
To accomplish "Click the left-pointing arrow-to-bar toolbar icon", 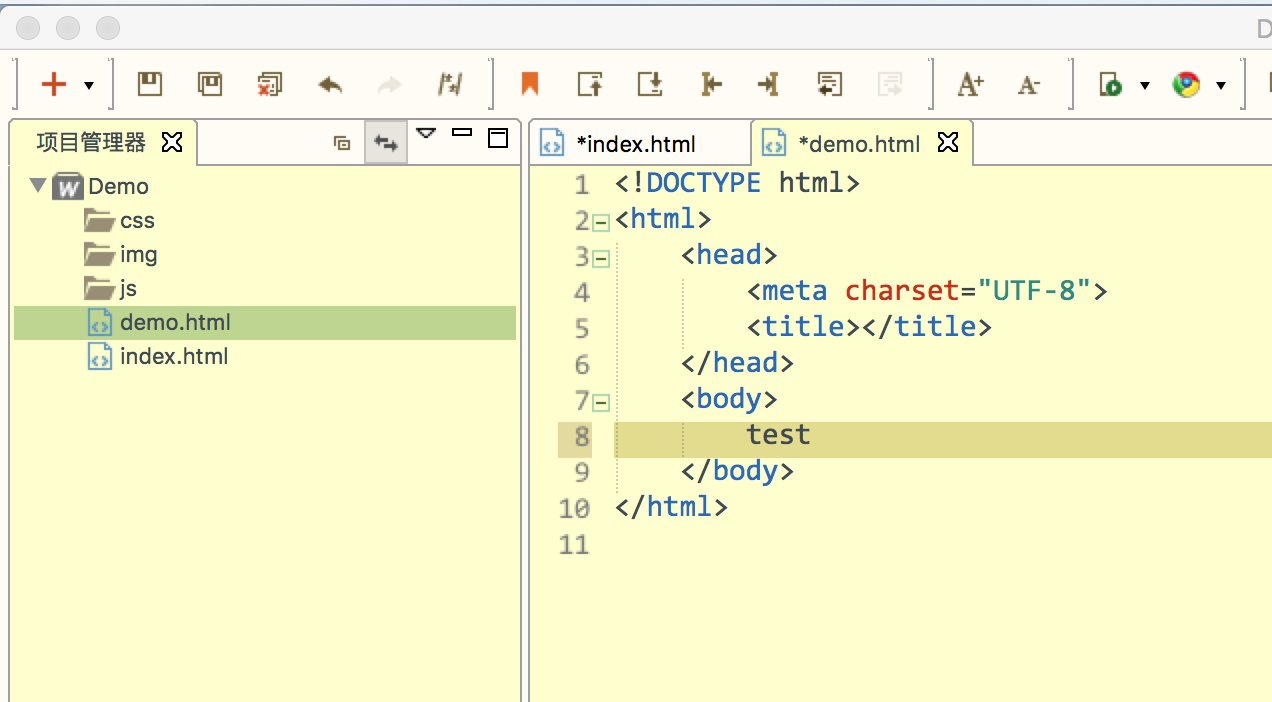I will (x=711, y=85).
